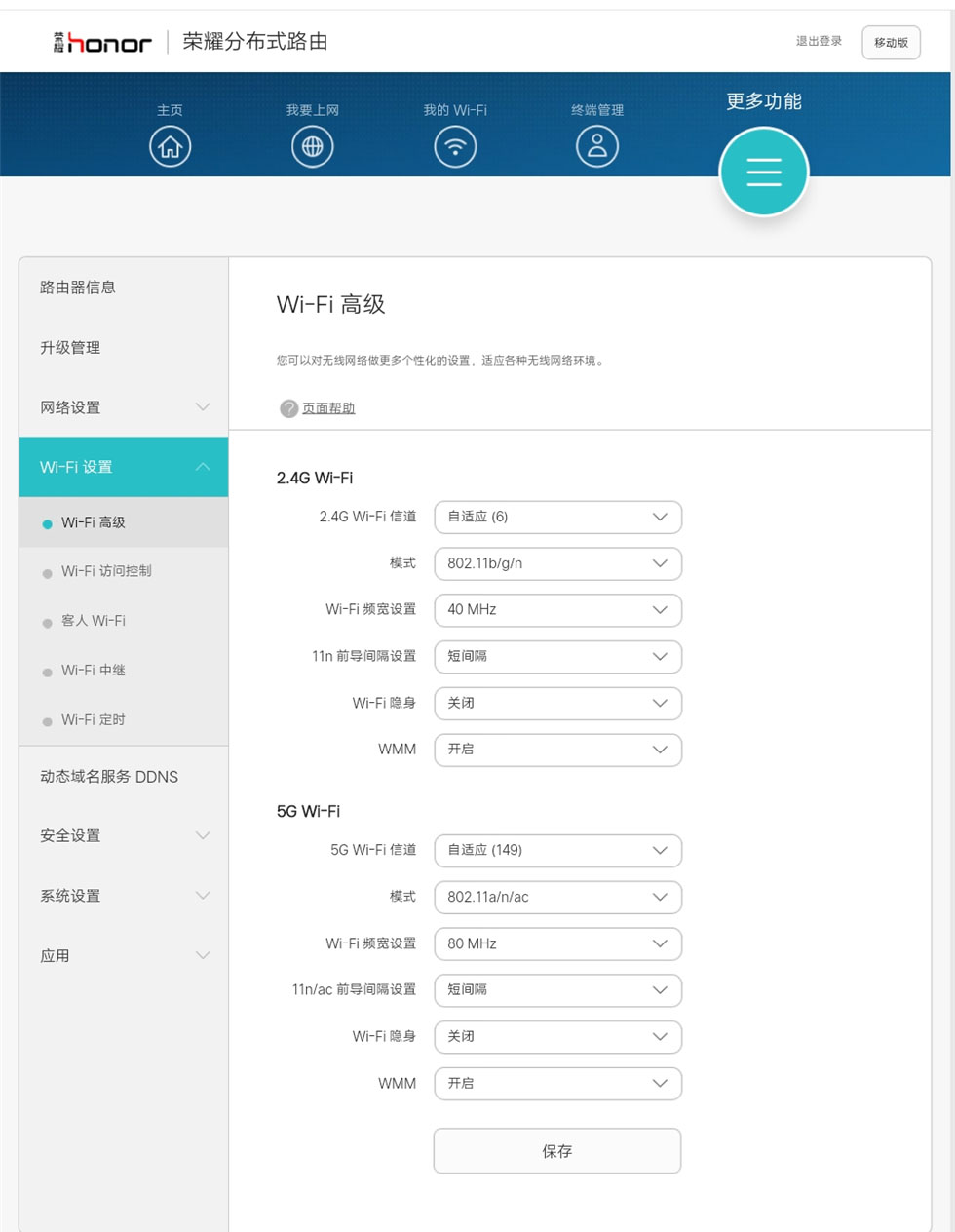The width and height of the screenshot is (955, 1232).
Task: Open the 5G Wi-Fi channel 149 dropdown
Action: (557, 850)
